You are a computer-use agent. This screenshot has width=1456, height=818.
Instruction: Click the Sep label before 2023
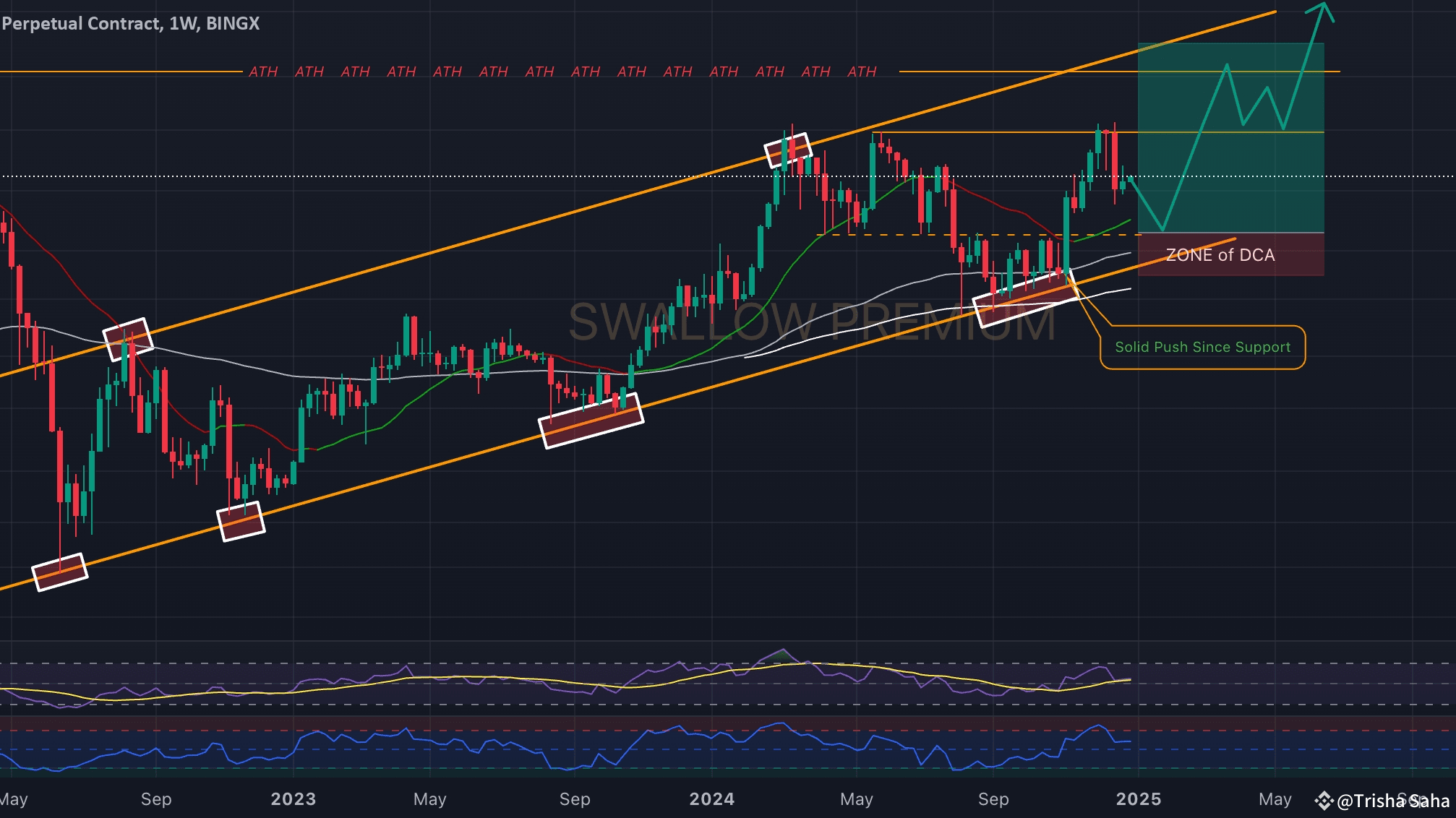coord(156,799)
